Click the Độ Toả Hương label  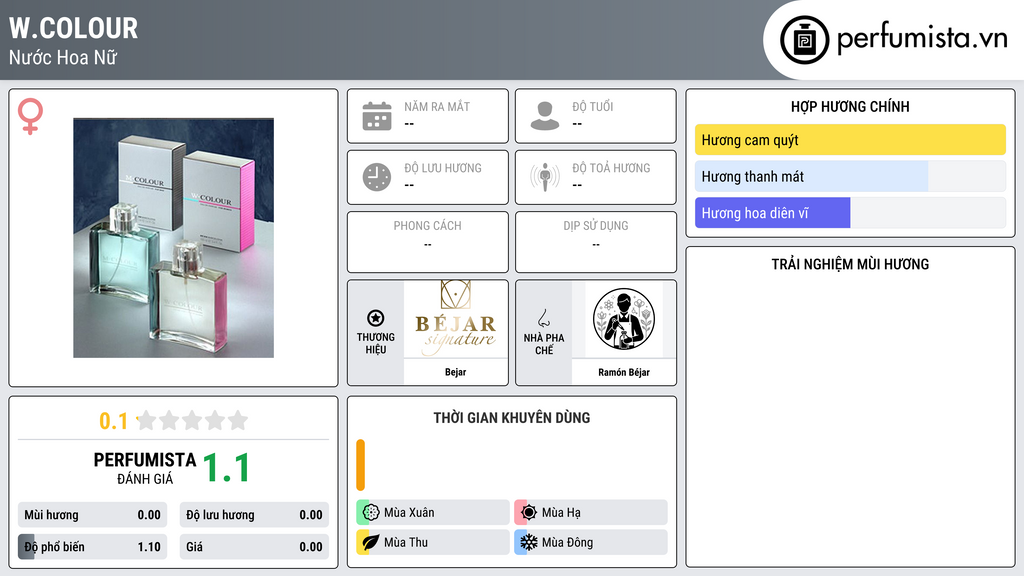[x=611, y=168]
